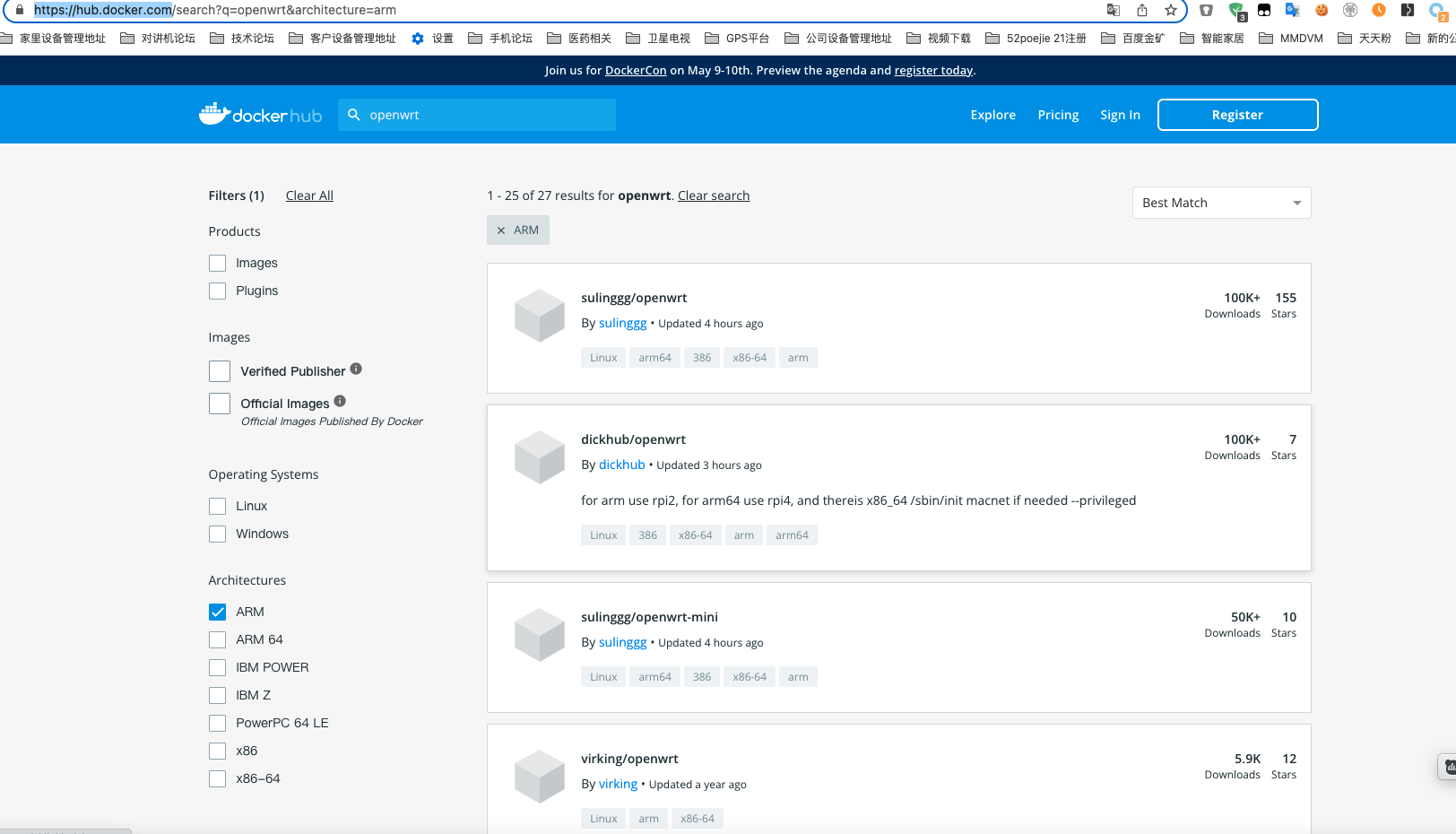The image size is (1456, 834).
Task: Check the PowerPC 64 LE filter
Action: (217, 723)
